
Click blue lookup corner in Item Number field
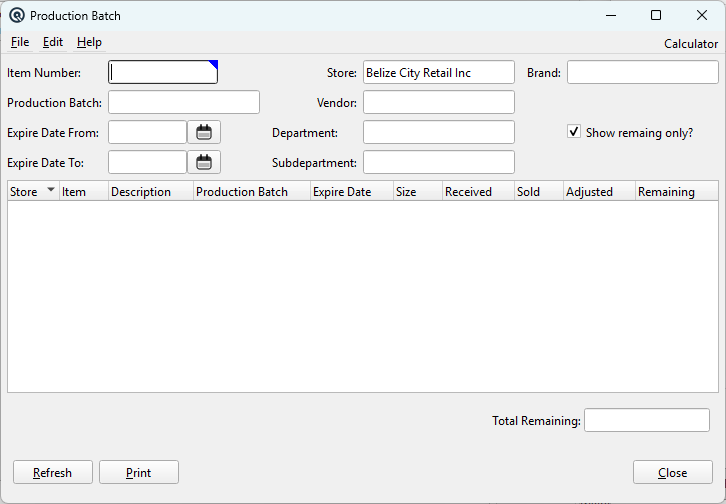213,65
